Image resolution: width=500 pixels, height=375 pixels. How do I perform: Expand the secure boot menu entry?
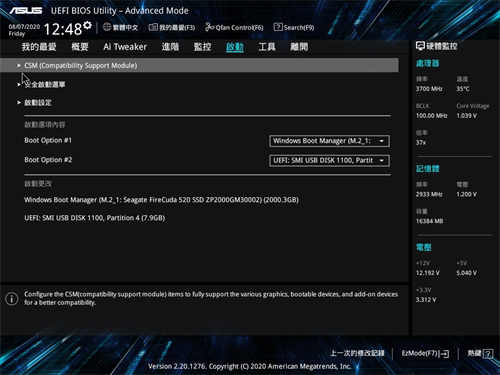click(45, 84)
